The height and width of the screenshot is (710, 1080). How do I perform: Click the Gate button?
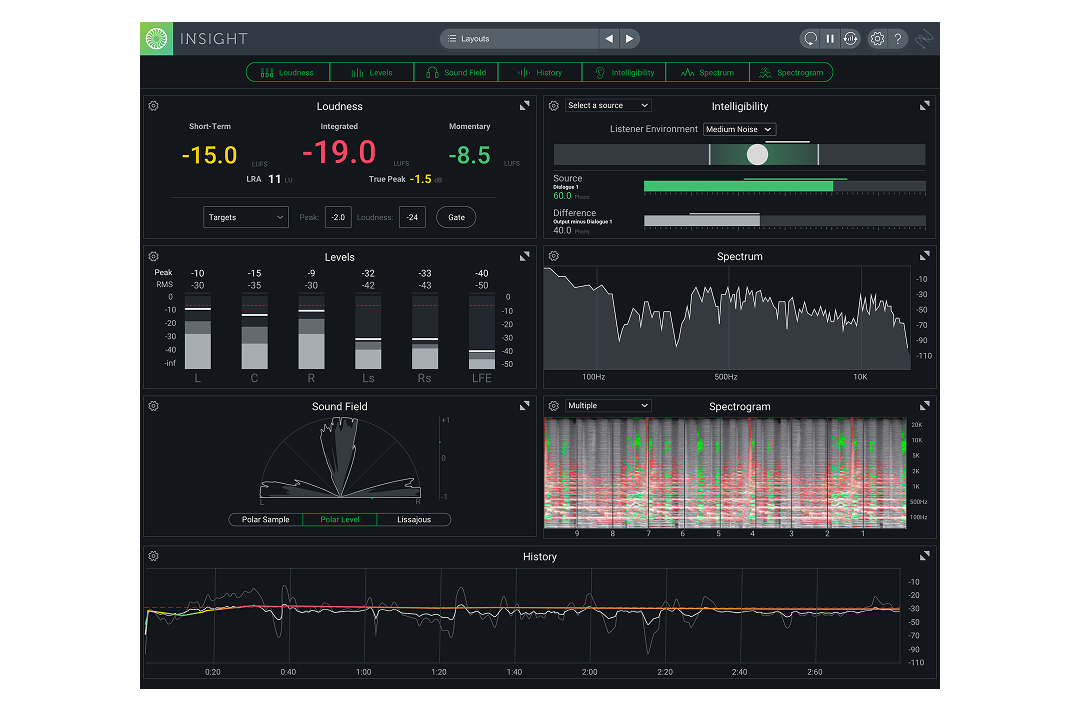tap(456, 217)
